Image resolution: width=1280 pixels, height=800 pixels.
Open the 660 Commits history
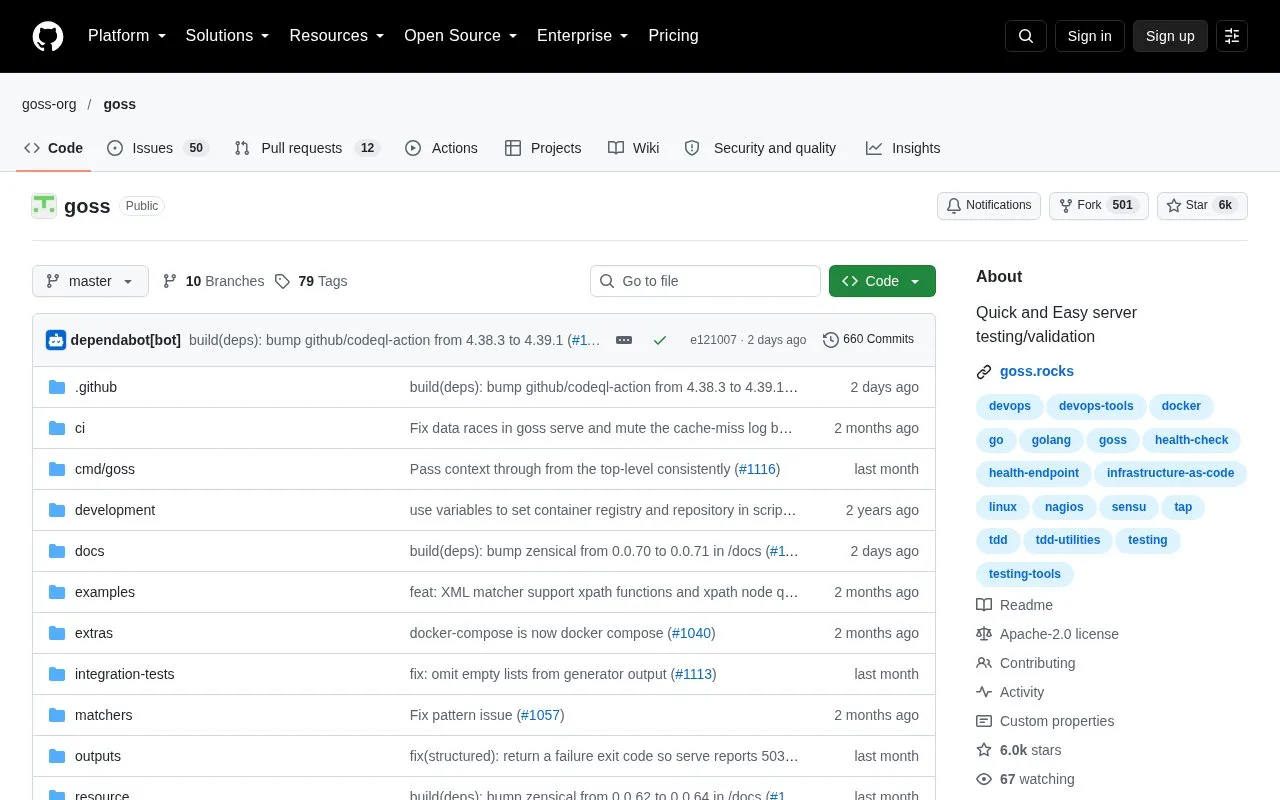point(868,340)
